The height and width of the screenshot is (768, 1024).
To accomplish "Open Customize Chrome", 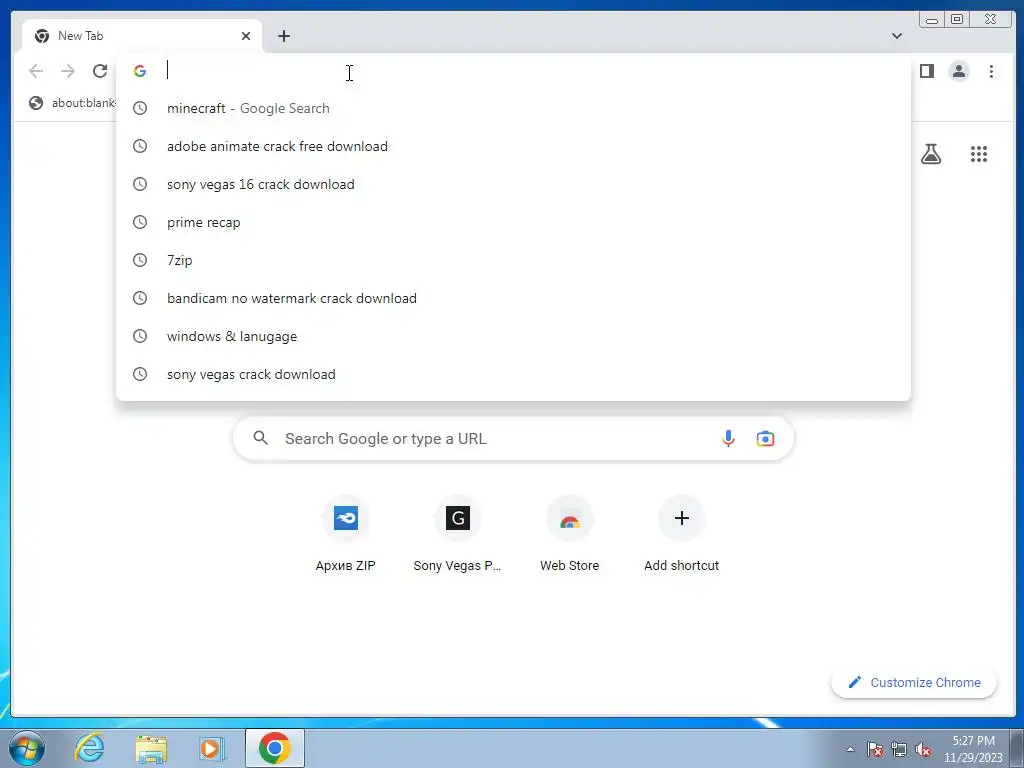I will click(914, 682).
